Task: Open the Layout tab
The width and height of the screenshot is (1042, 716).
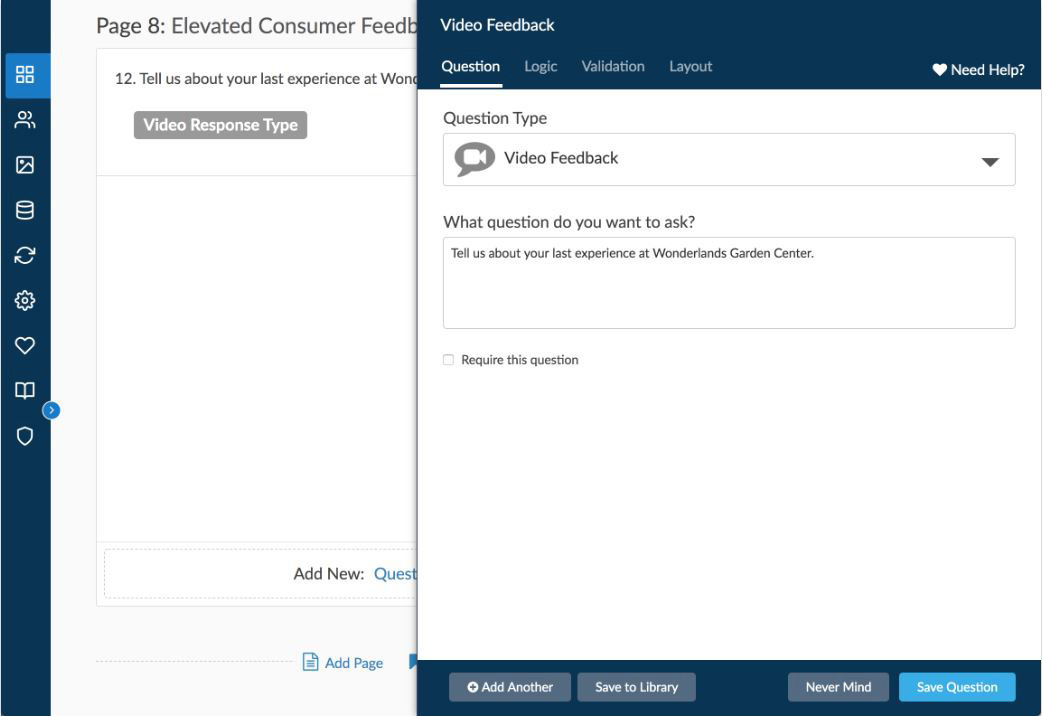Action: tap(690, 67)
